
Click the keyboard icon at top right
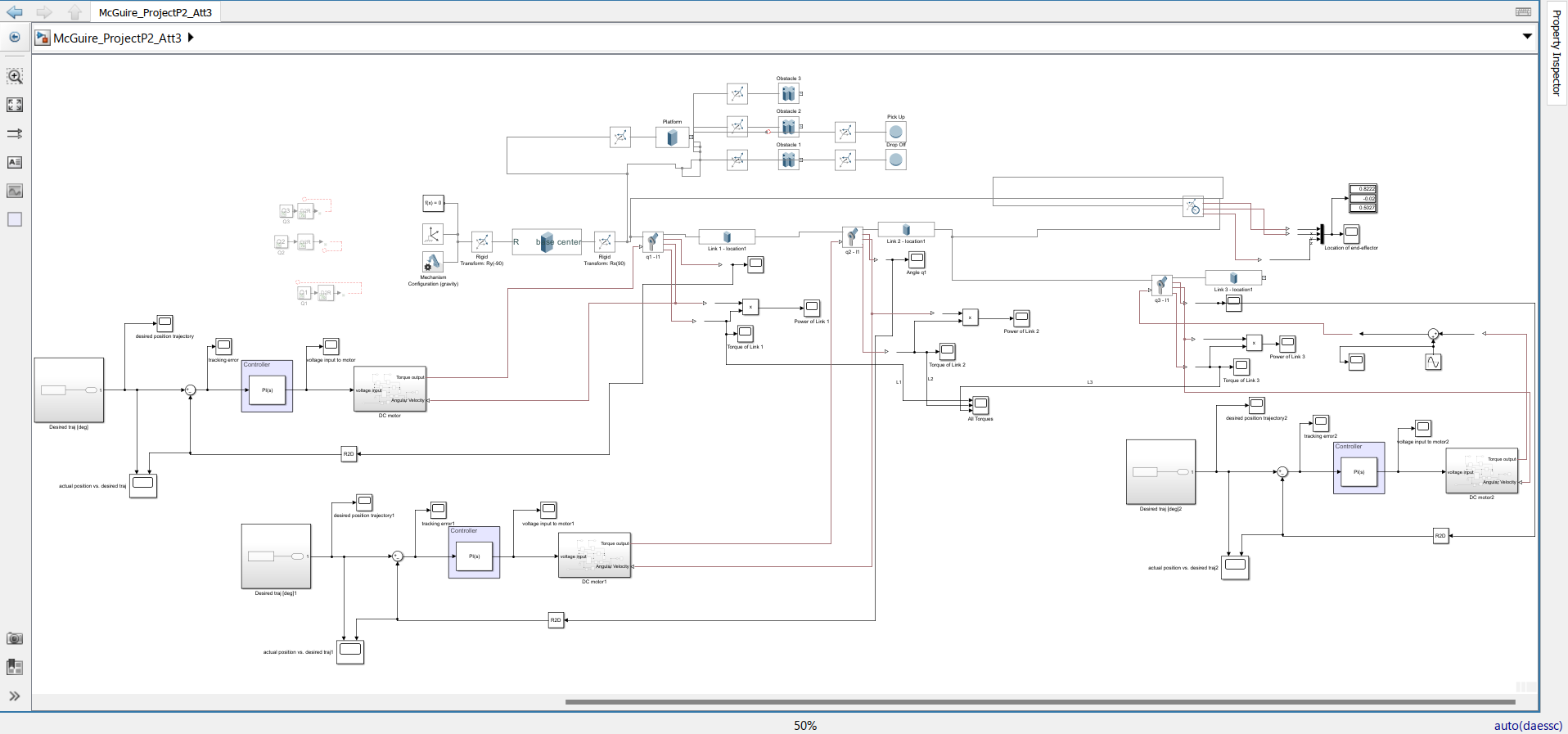click(1523, 11)
